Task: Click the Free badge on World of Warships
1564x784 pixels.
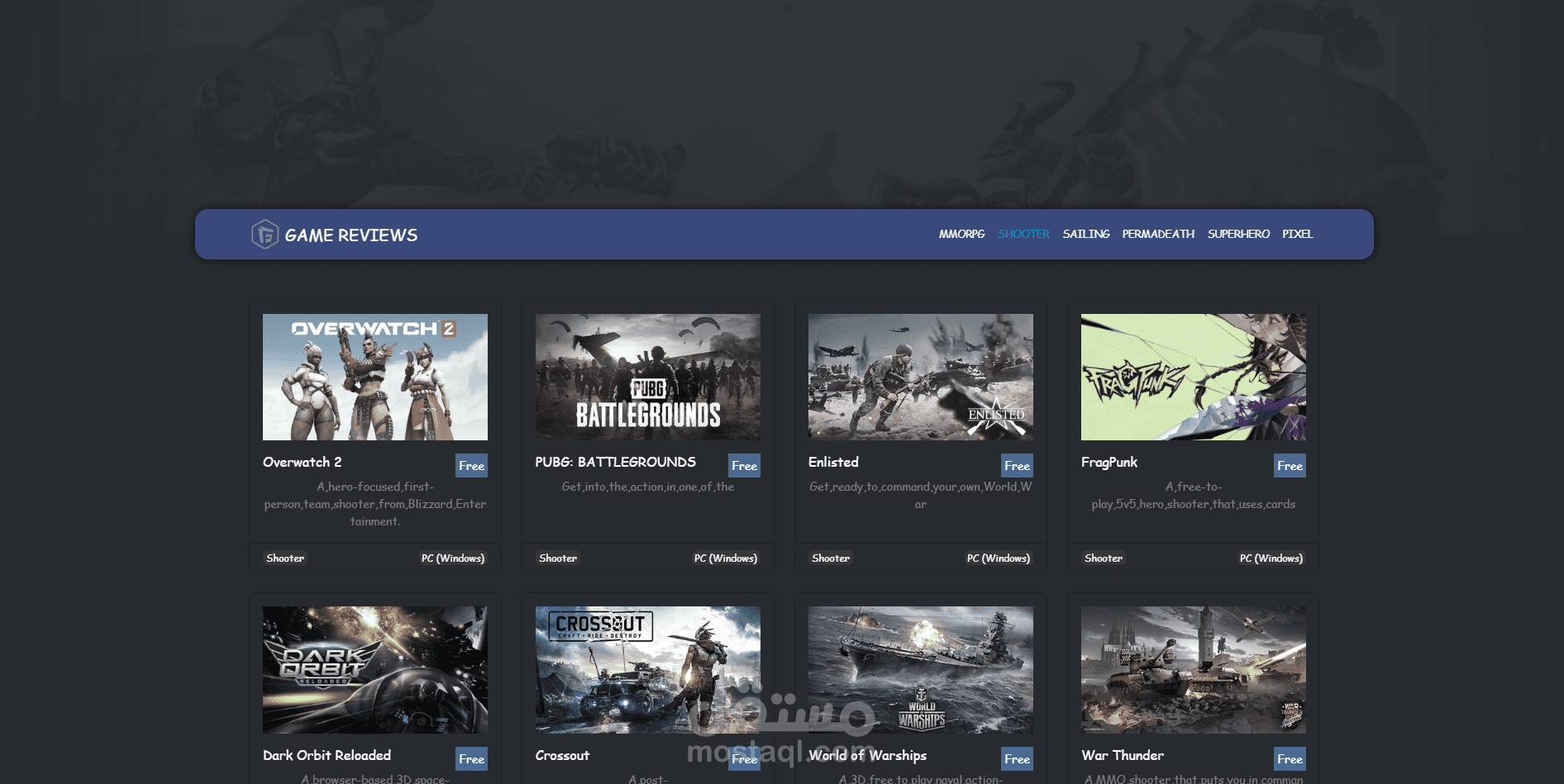Action: (1017, 759)
